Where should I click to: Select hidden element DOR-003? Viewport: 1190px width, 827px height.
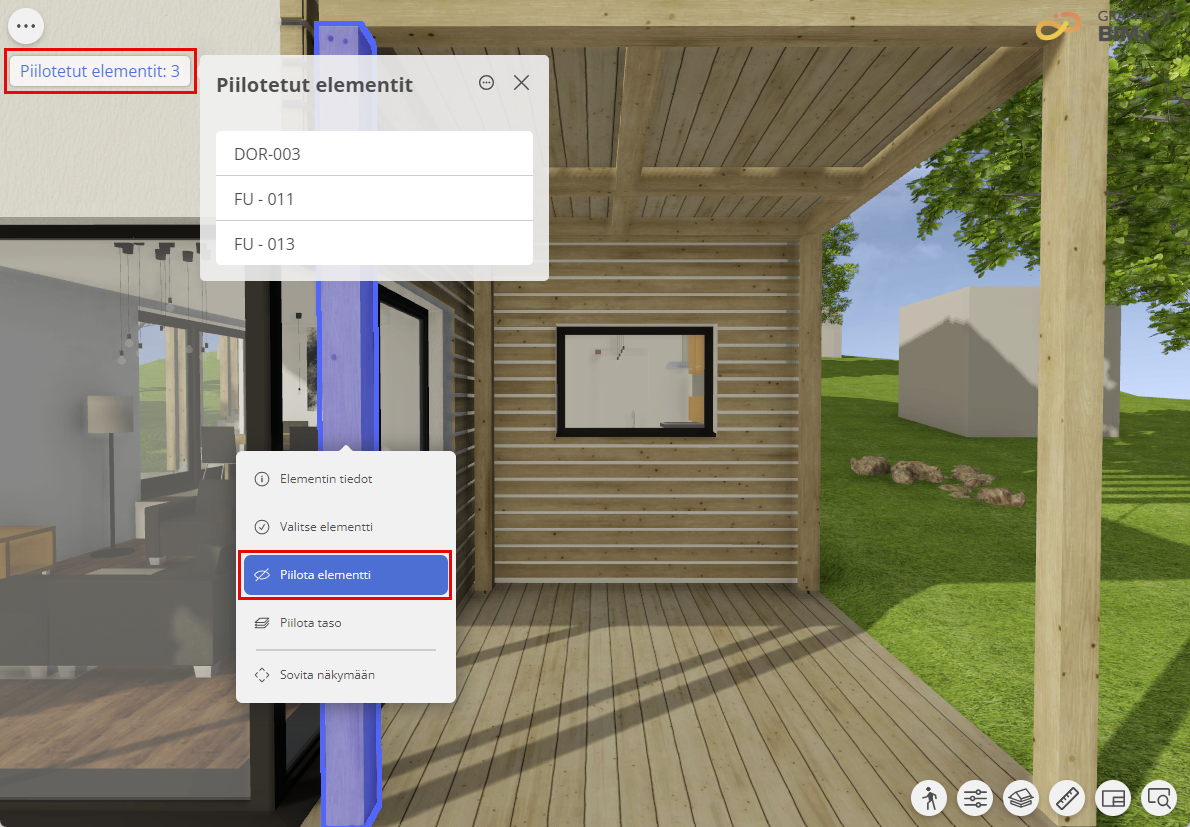[374, 154]
